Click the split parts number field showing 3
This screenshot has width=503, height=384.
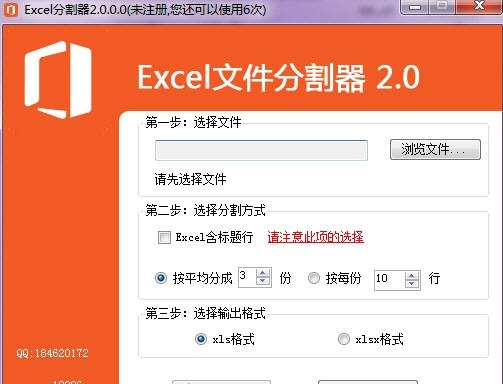click(247, 277)
